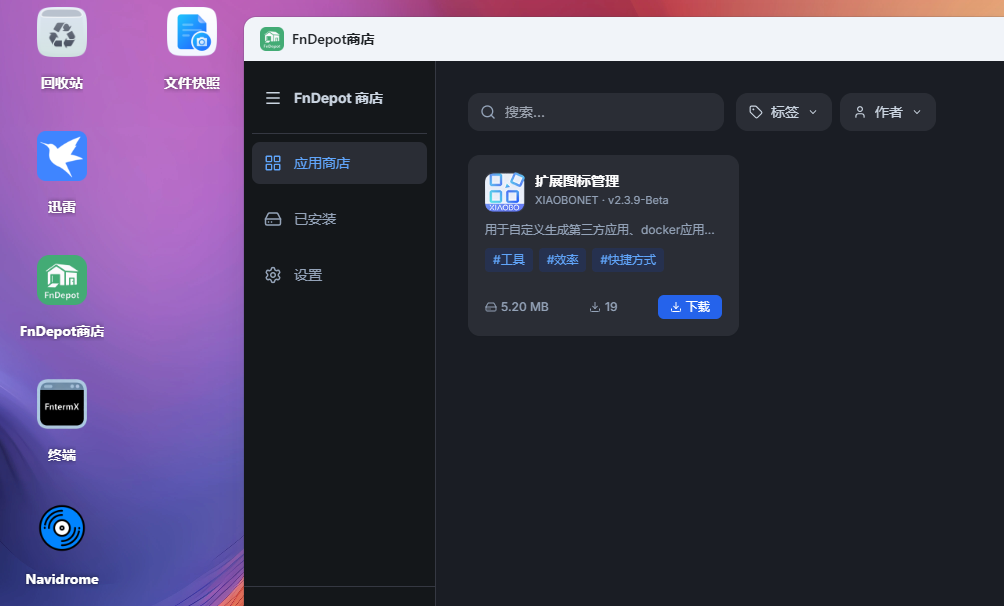Open the 扩展图标管理 app title
The width and height of the screenshot is (1004, 606).
click(x=577, y=181)
